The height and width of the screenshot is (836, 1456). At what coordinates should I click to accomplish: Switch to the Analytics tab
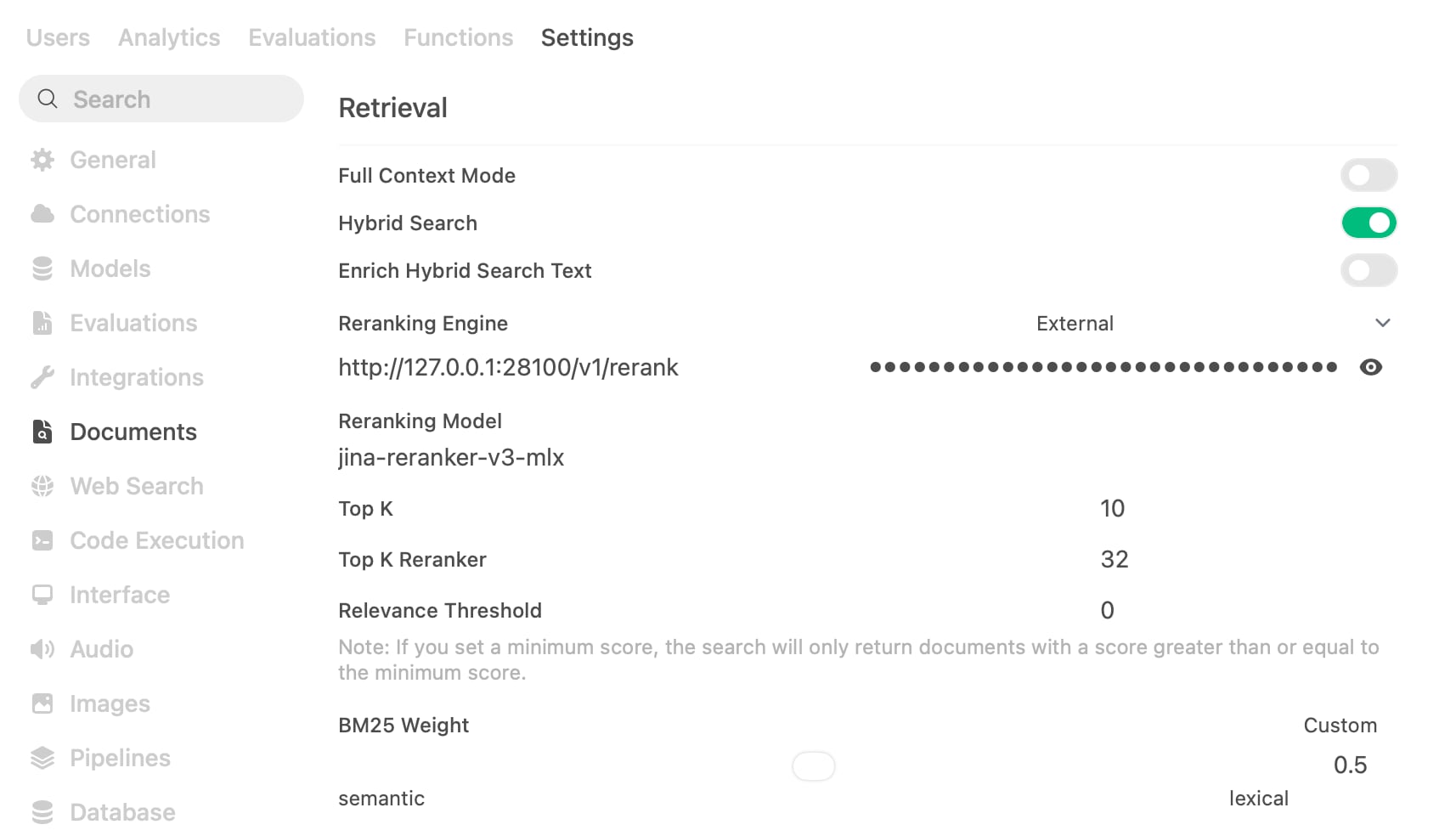point(169,37)
